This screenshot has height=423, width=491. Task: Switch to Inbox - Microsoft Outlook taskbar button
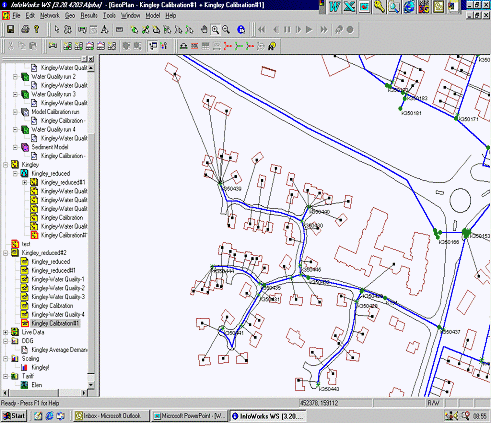click(111, 416)
